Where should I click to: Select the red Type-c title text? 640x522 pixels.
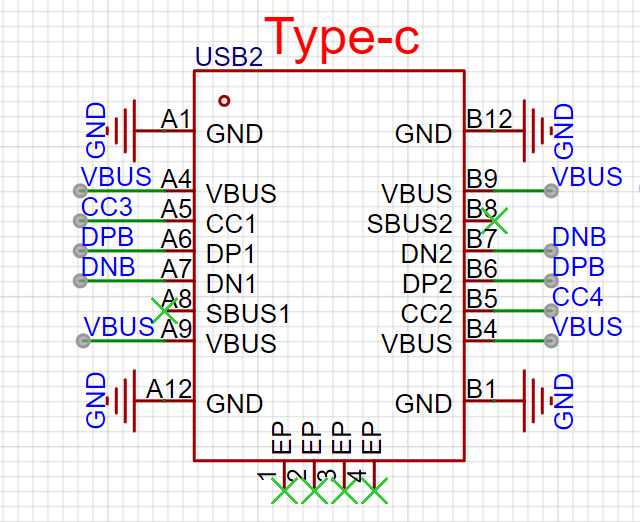pyautogui.click(x=342, y=39)
